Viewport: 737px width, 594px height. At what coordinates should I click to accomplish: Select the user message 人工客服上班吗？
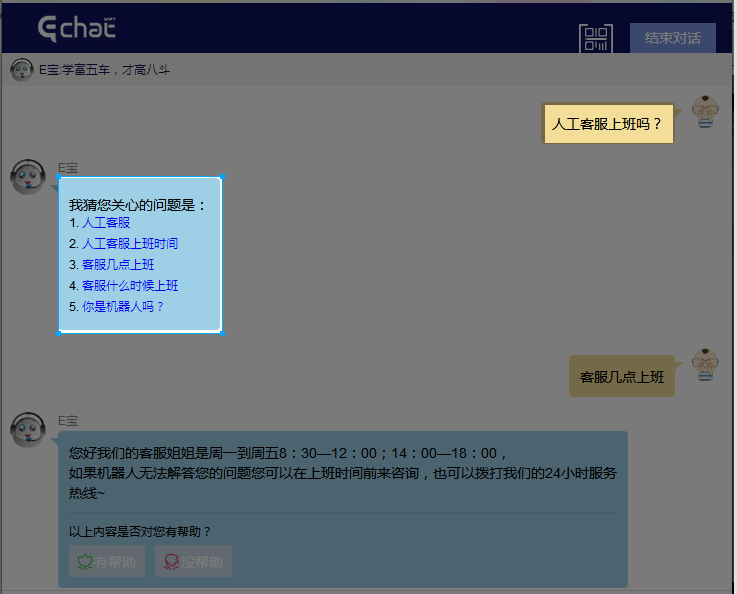tap(608, 124)
